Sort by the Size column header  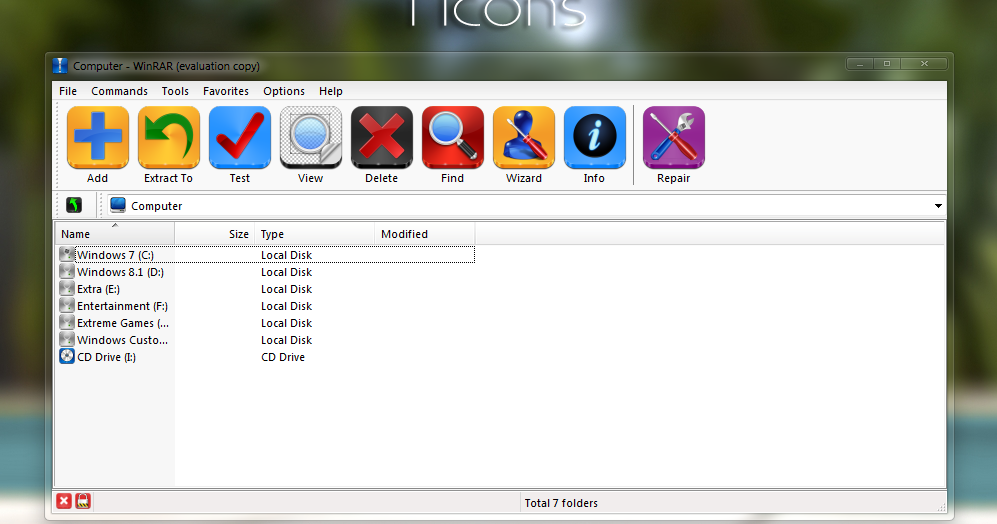[x=215, y=233]
